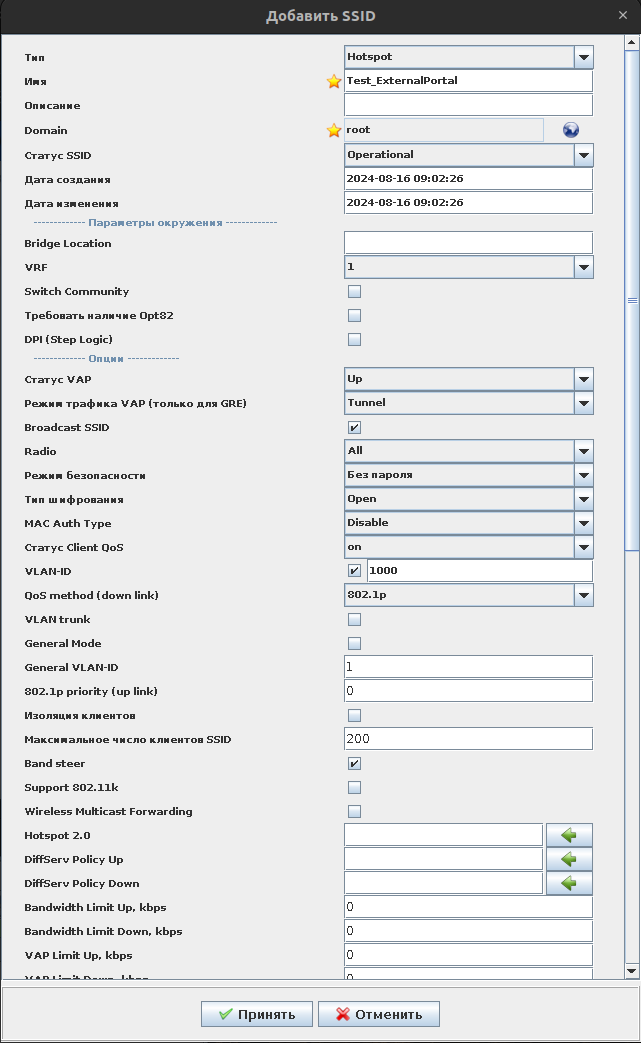Close the Add SSID dialog window
641x1043 pixels.
[623, 16]
